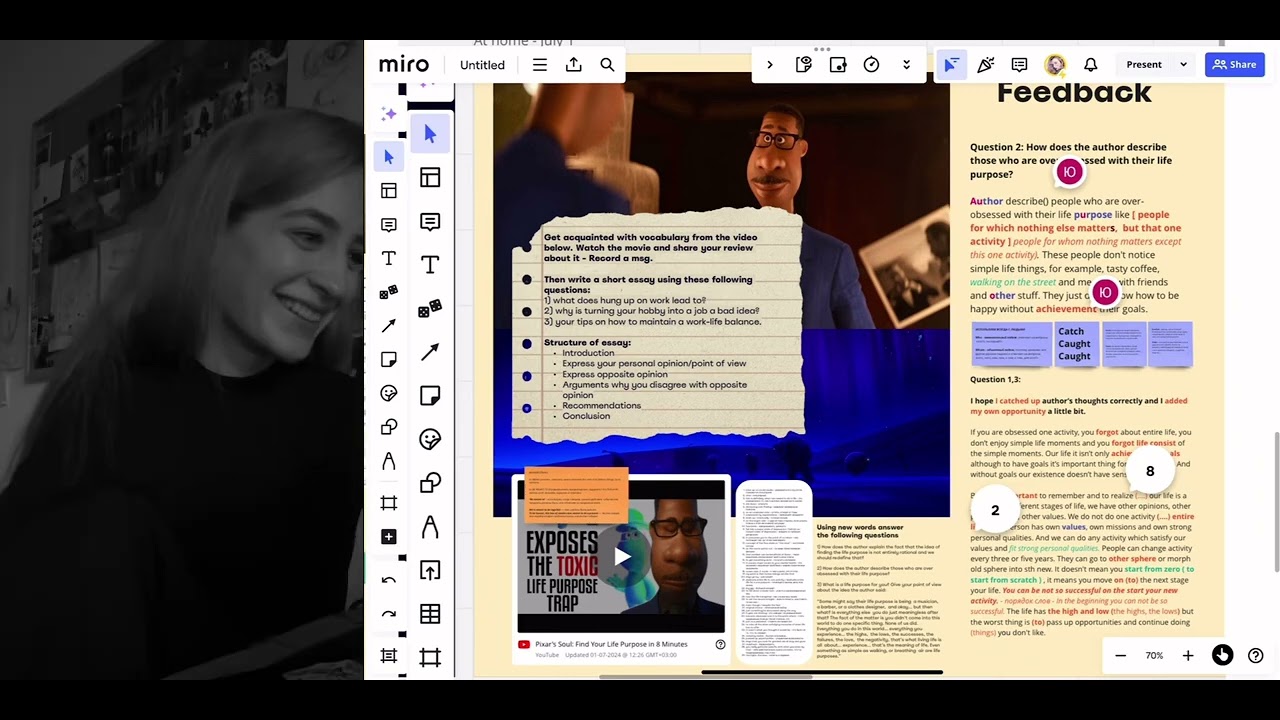Open the timer tool in top toolbar
This screenshot has width=1280, height=720.
pyautogui.click(x=872, y=65)
